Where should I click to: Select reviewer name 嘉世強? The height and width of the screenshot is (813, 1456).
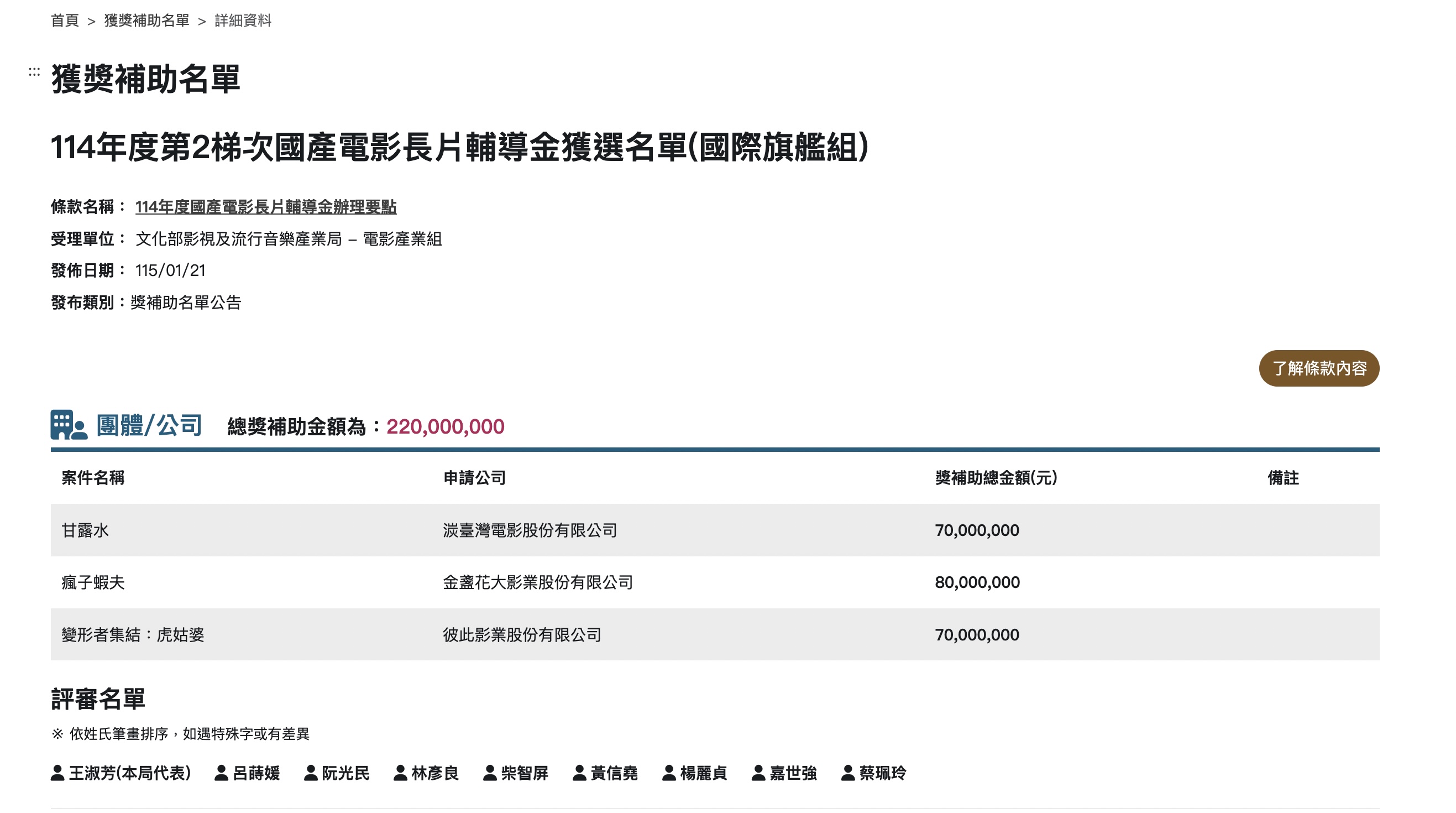(794, 773)
